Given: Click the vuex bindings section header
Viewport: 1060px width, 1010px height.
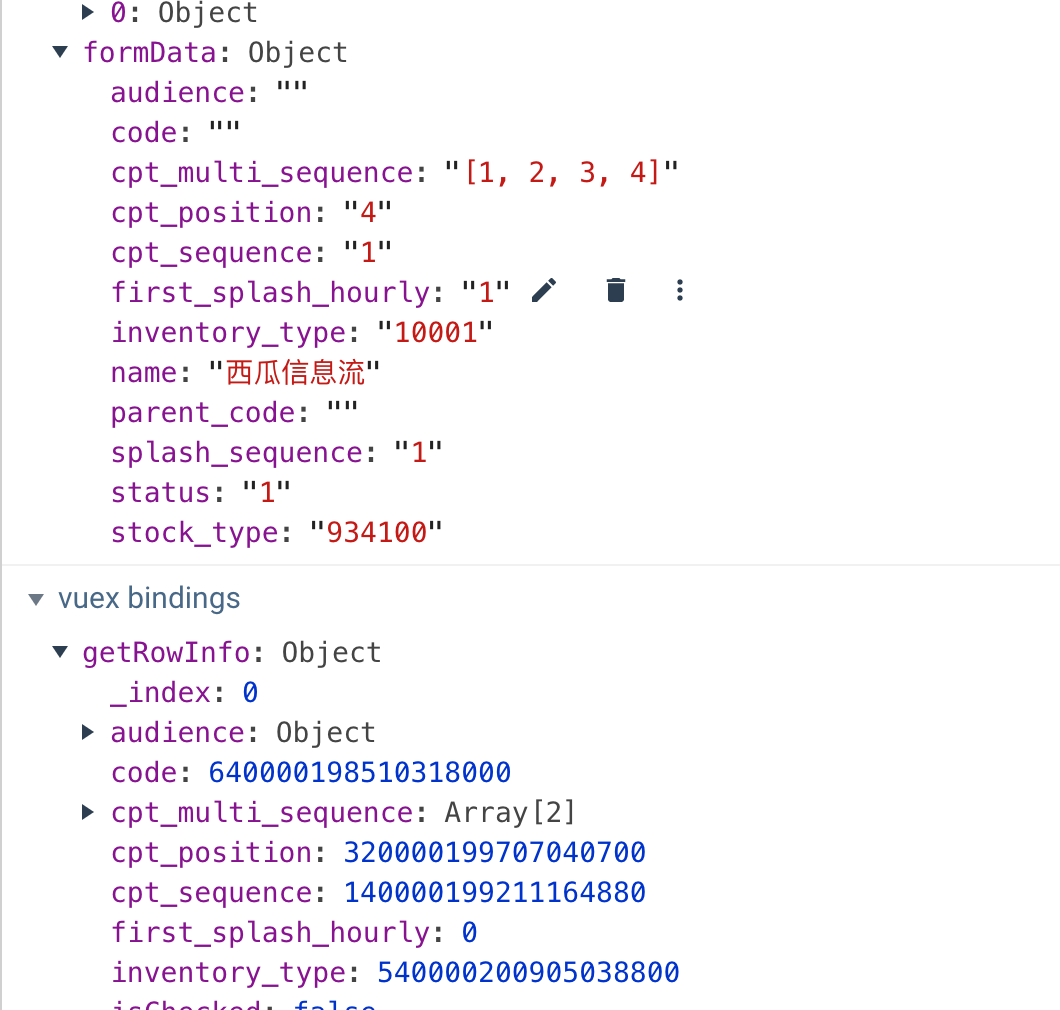Looking at the screenshot, I should [x=149, y=599].
